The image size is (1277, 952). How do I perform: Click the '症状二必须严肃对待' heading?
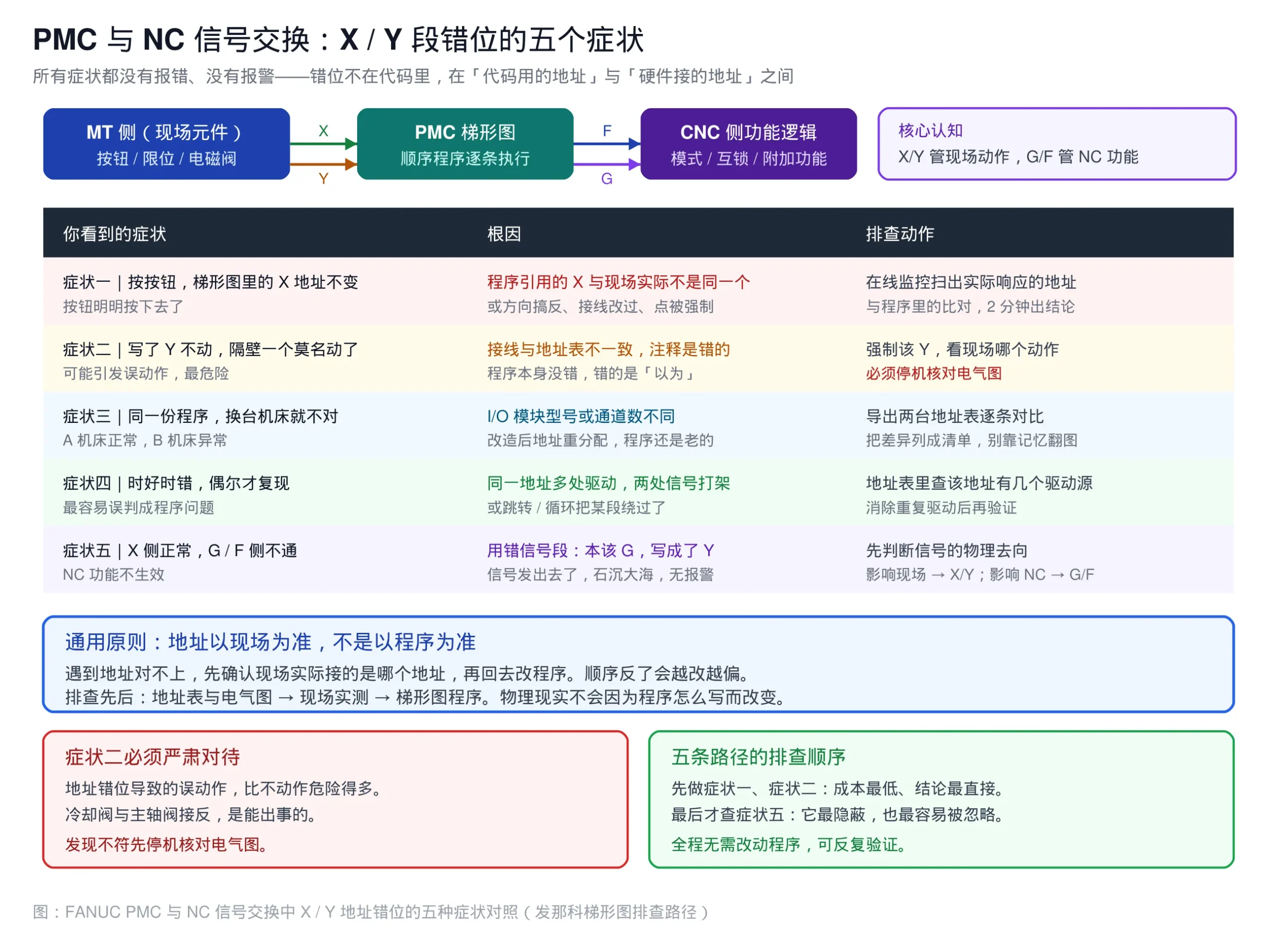(x=152, y=757)
